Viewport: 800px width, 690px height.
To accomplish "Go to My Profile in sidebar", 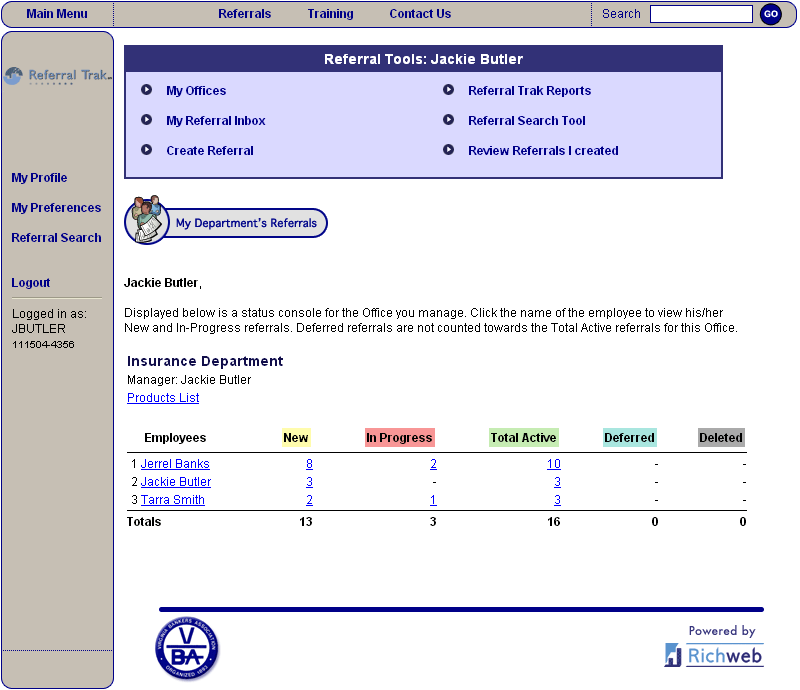I will click(39, 178).
